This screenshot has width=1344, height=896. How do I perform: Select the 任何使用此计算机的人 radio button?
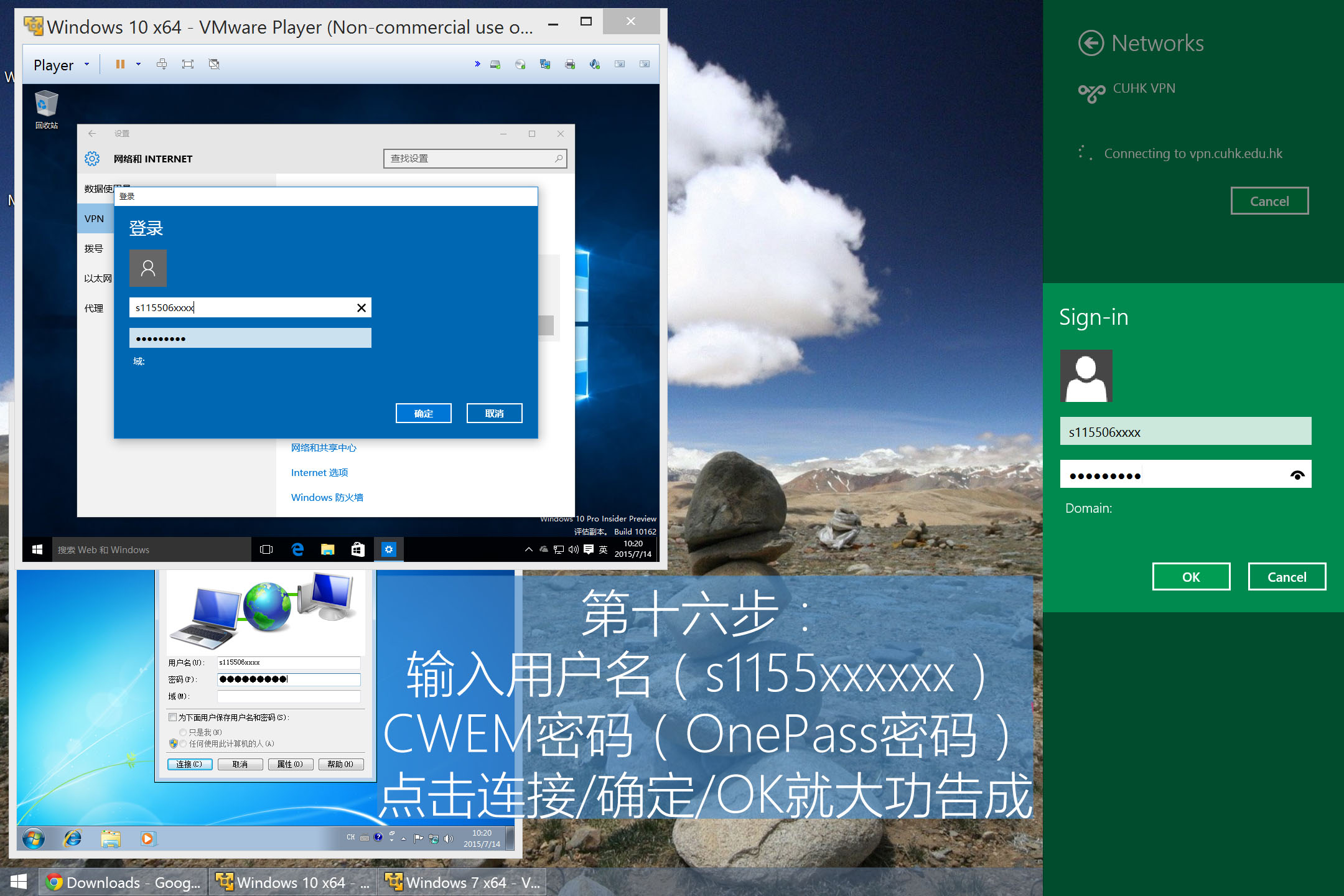click(183, 744)
